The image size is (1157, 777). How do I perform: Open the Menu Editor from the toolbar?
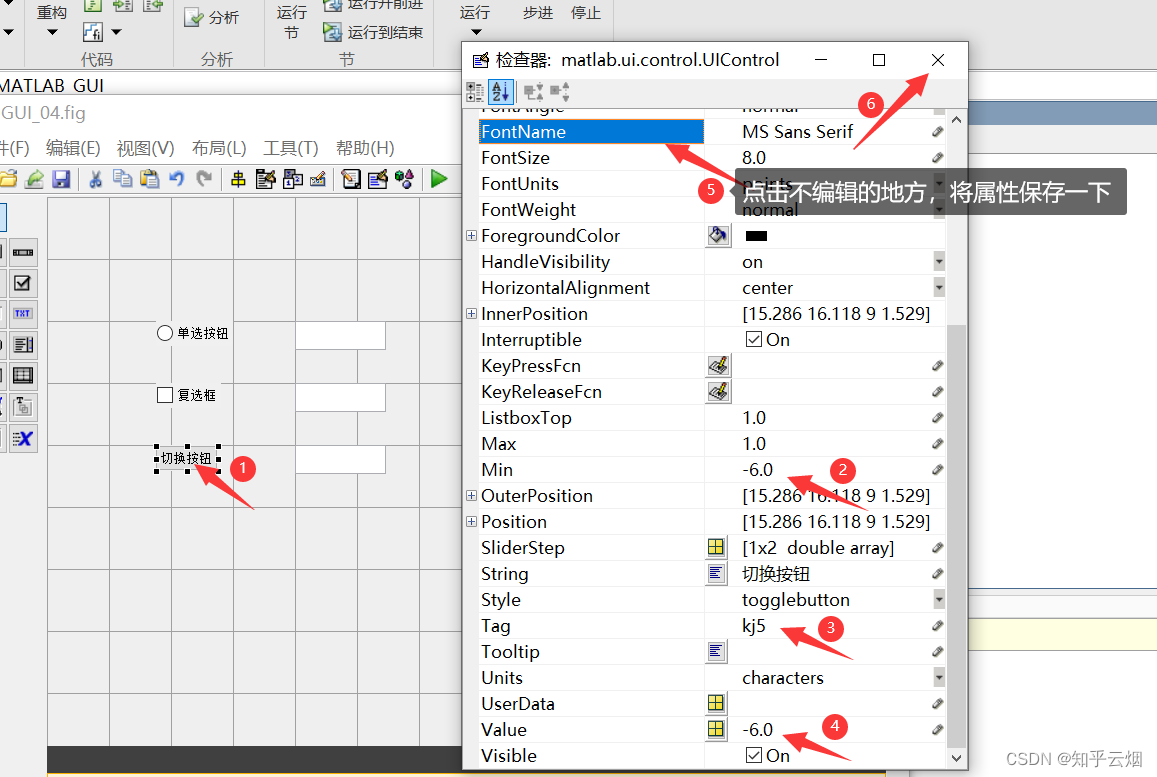coord(263,178)
